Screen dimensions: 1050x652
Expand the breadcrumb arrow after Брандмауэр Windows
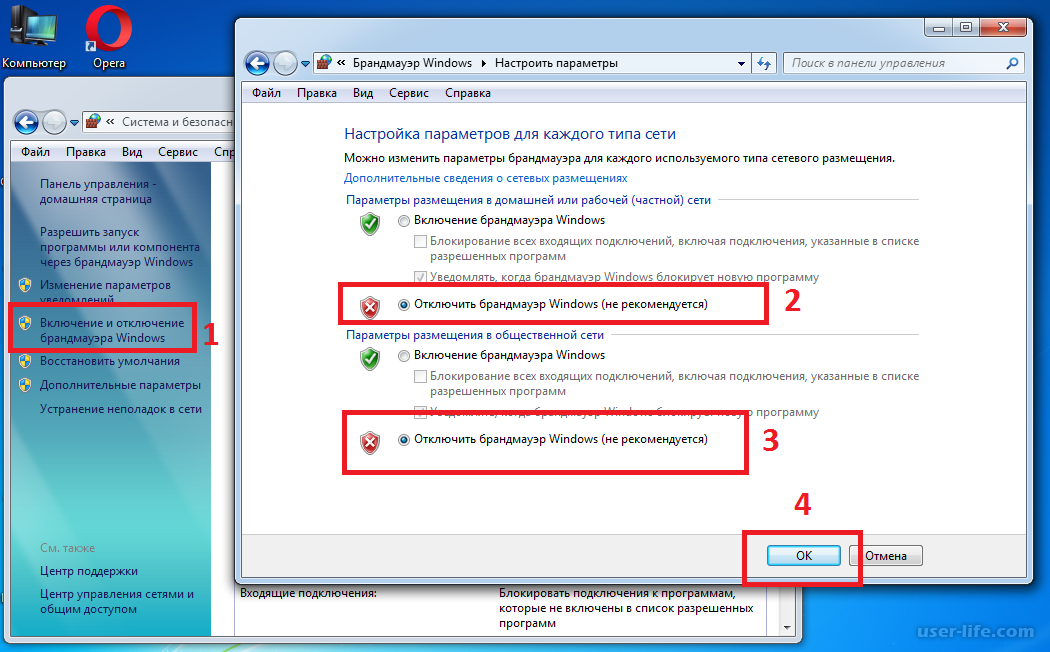pyautogui.click(x=484, y=63)
